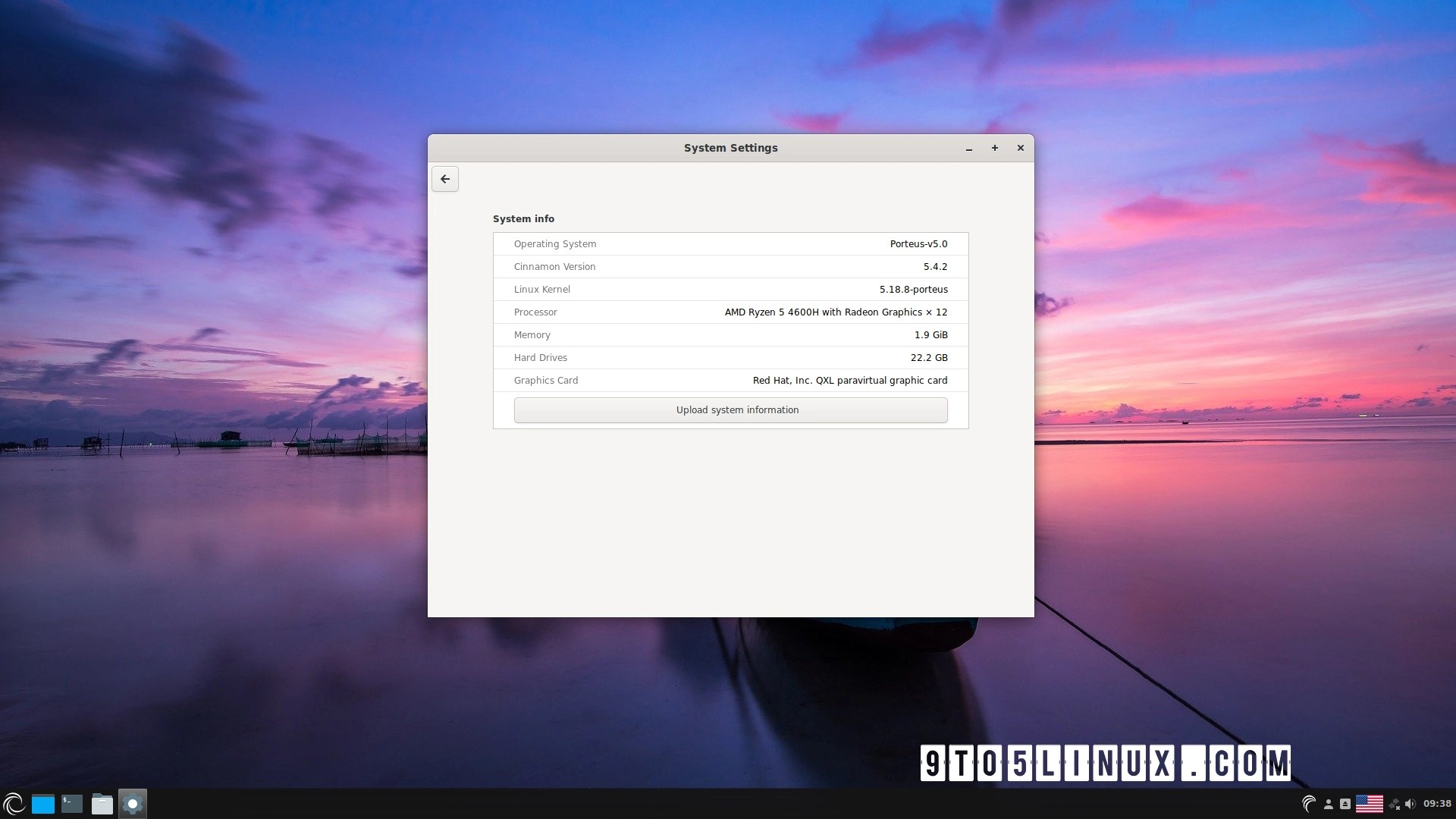Maximize the System Settings window
The width and height of the screenshot is (1456, 819).
coord(994,148)
